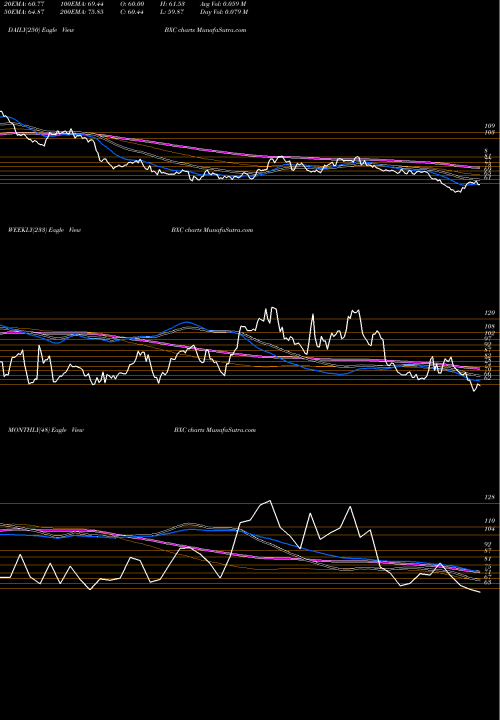
Task: Select the low price L: 59.87
Action: pyautogui.click(x=172, y=12)
